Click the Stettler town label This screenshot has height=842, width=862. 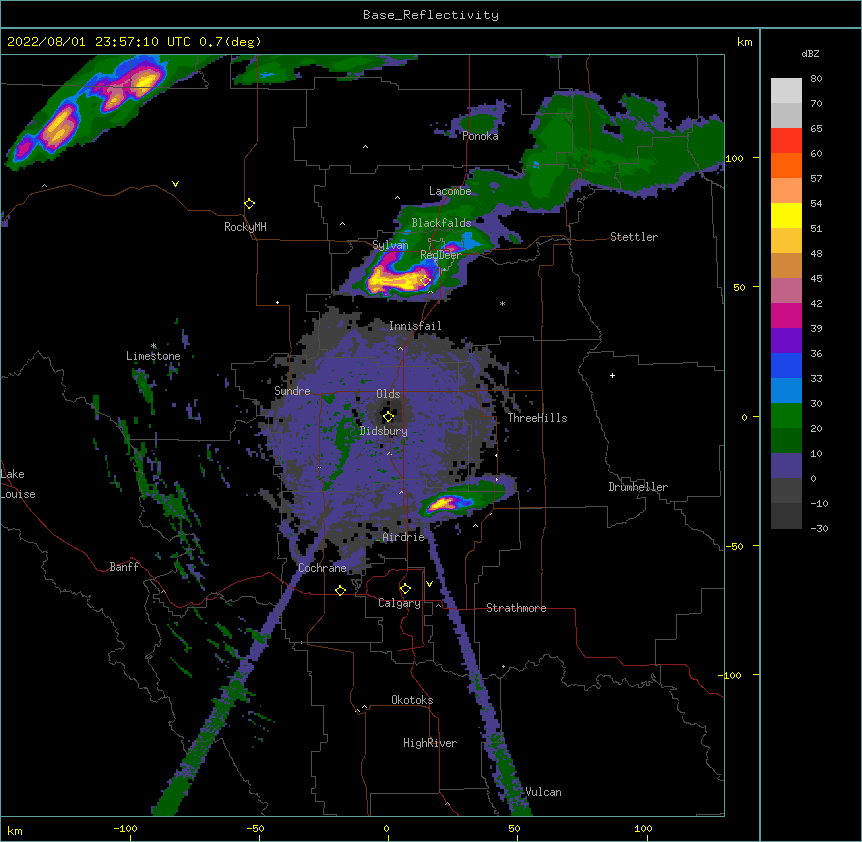[633, 237]
